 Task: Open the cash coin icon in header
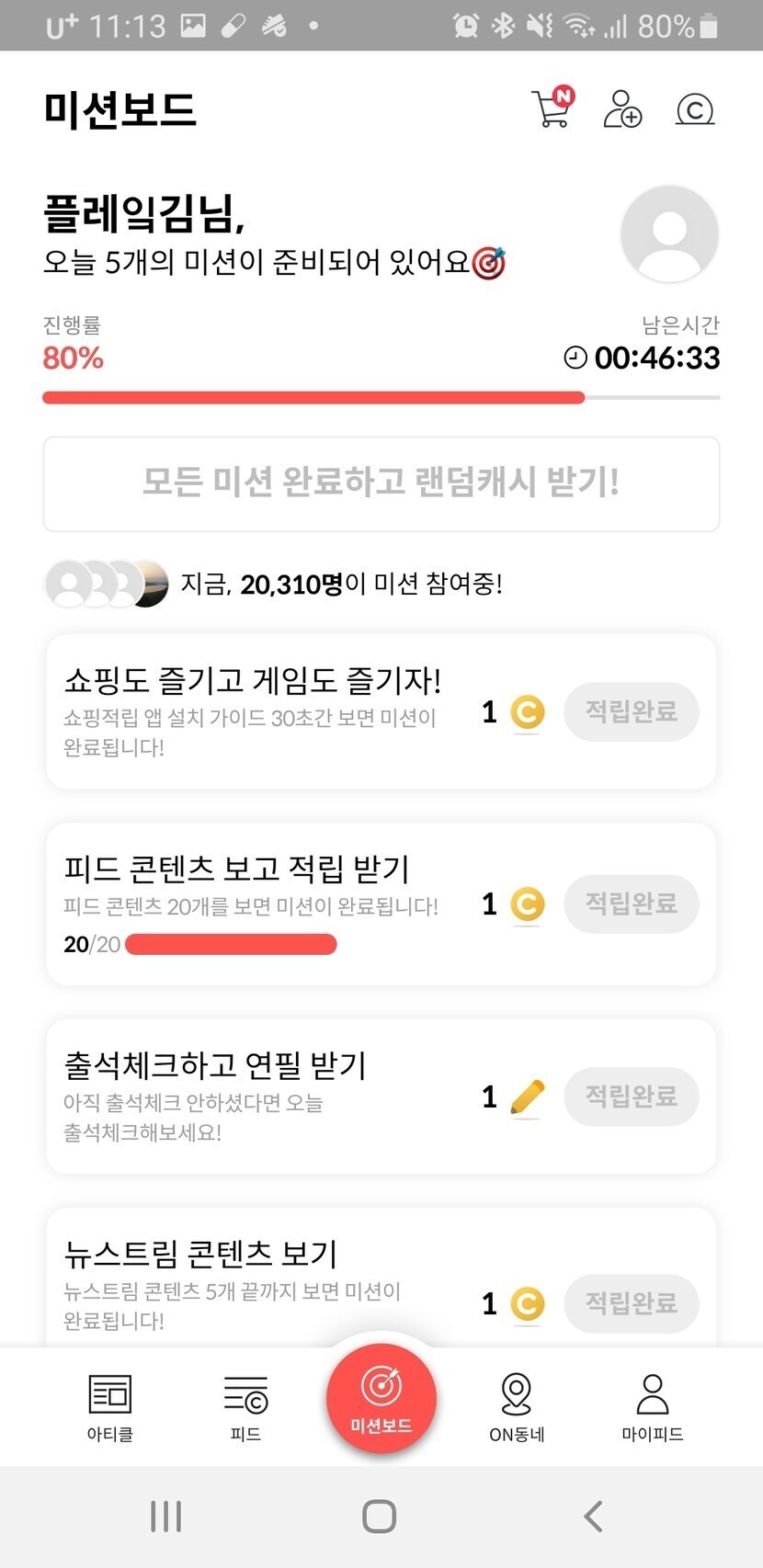click(x=695, y=110)
